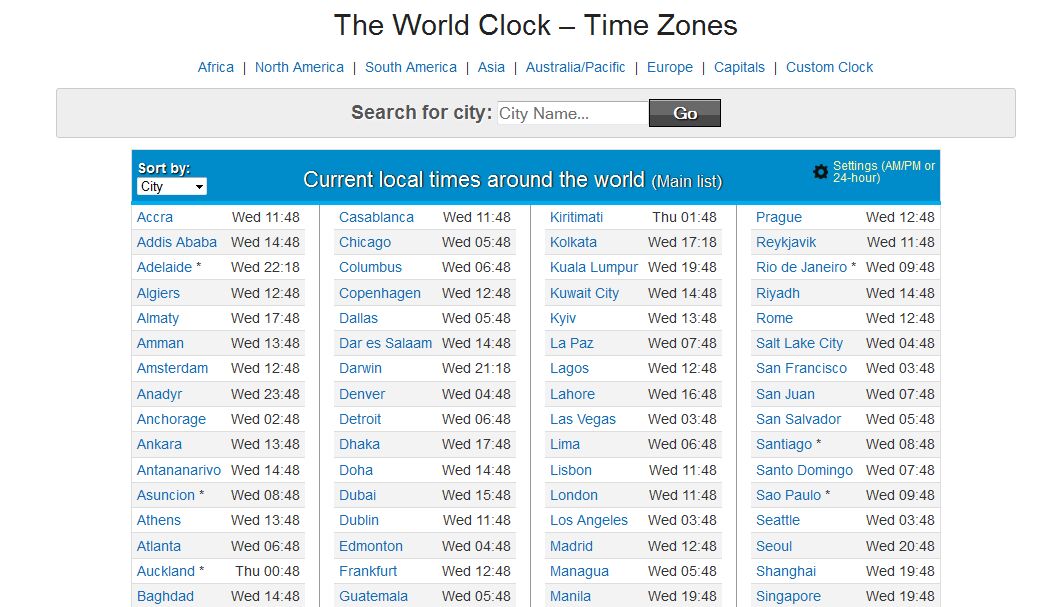Click the Antananarivo city link
This screenshot has width=1039, height=607.
[179, 470]
